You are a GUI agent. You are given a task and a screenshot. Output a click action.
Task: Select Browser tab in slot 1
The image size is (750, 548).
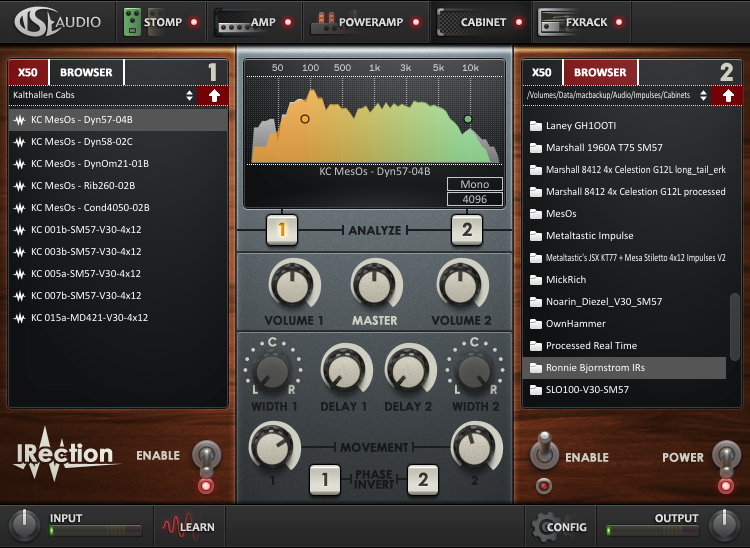click(x=86, y=72)
